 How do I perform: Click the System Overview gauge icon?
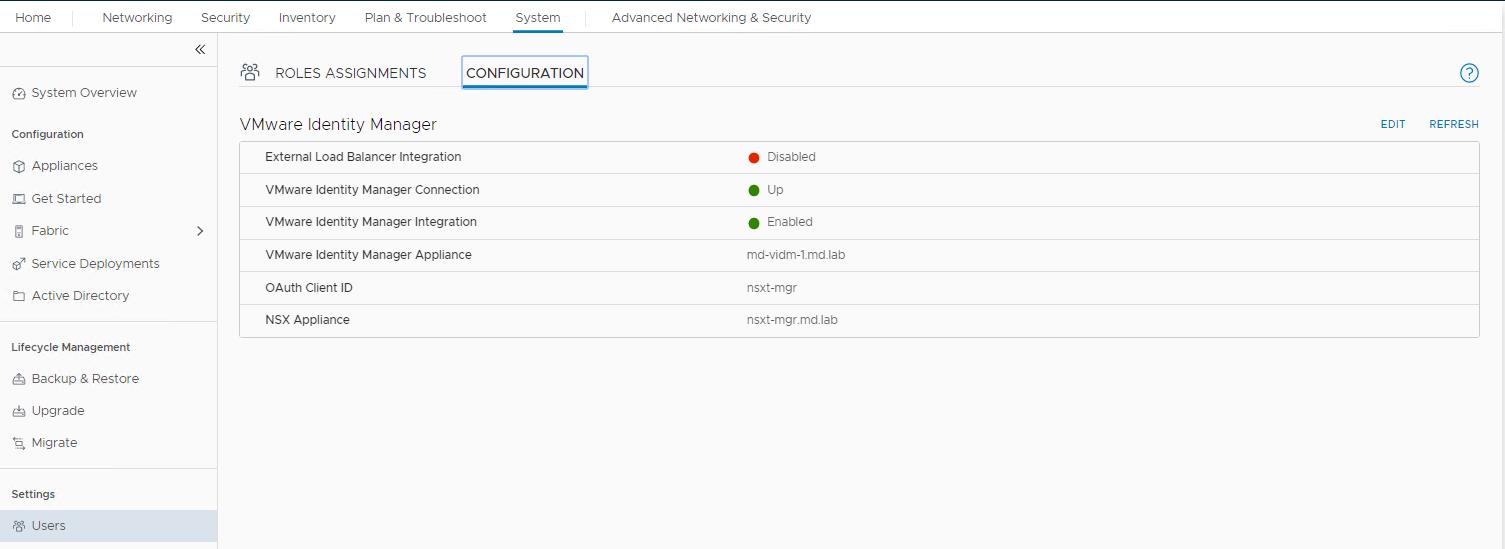point(18,93)
